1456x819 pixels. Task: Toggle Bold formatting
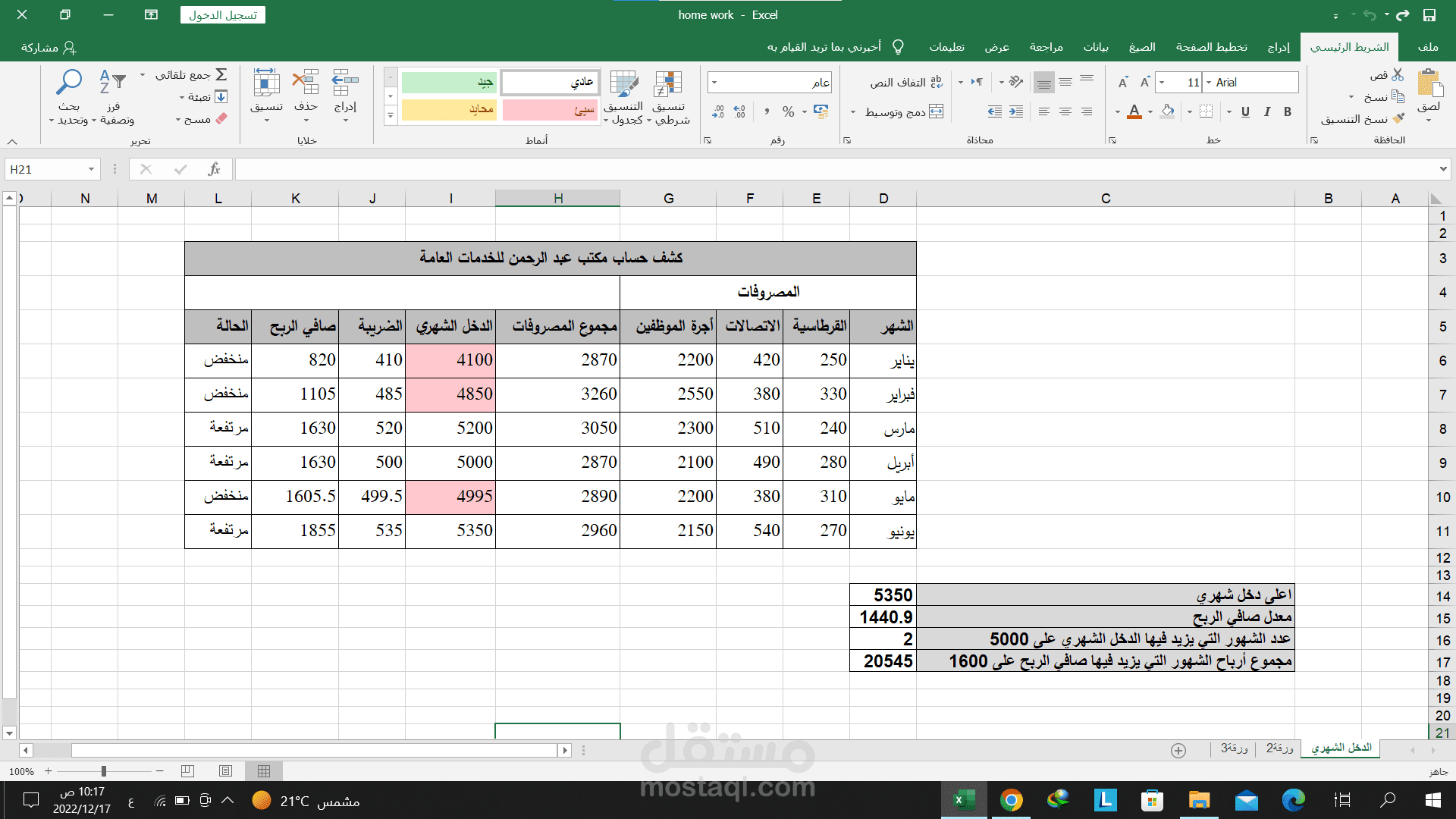[1288, 111]
